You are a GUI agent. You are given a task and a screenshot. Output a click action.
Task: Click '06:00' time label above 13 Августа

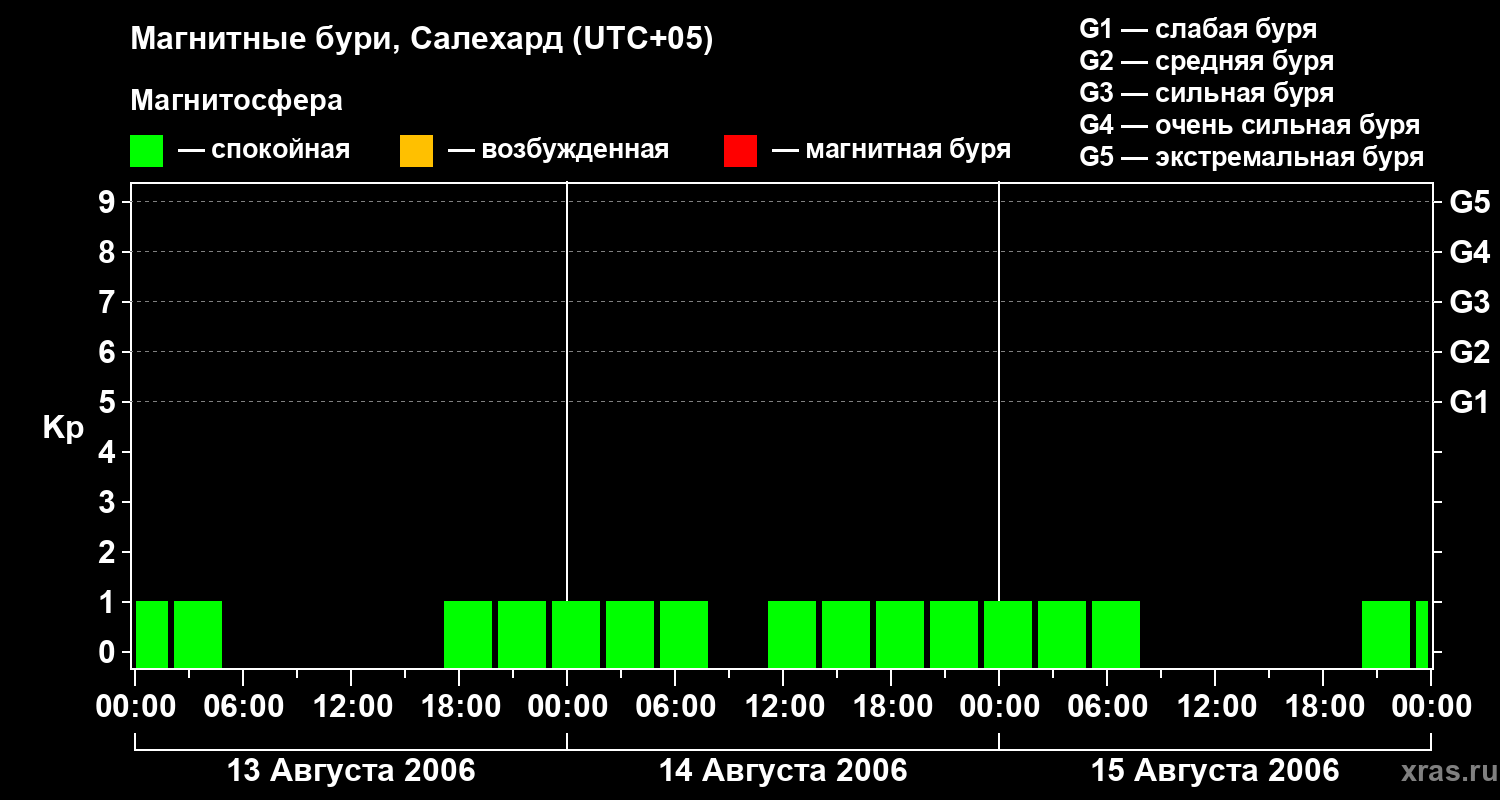pyautogui.click(x=243, y=707)
